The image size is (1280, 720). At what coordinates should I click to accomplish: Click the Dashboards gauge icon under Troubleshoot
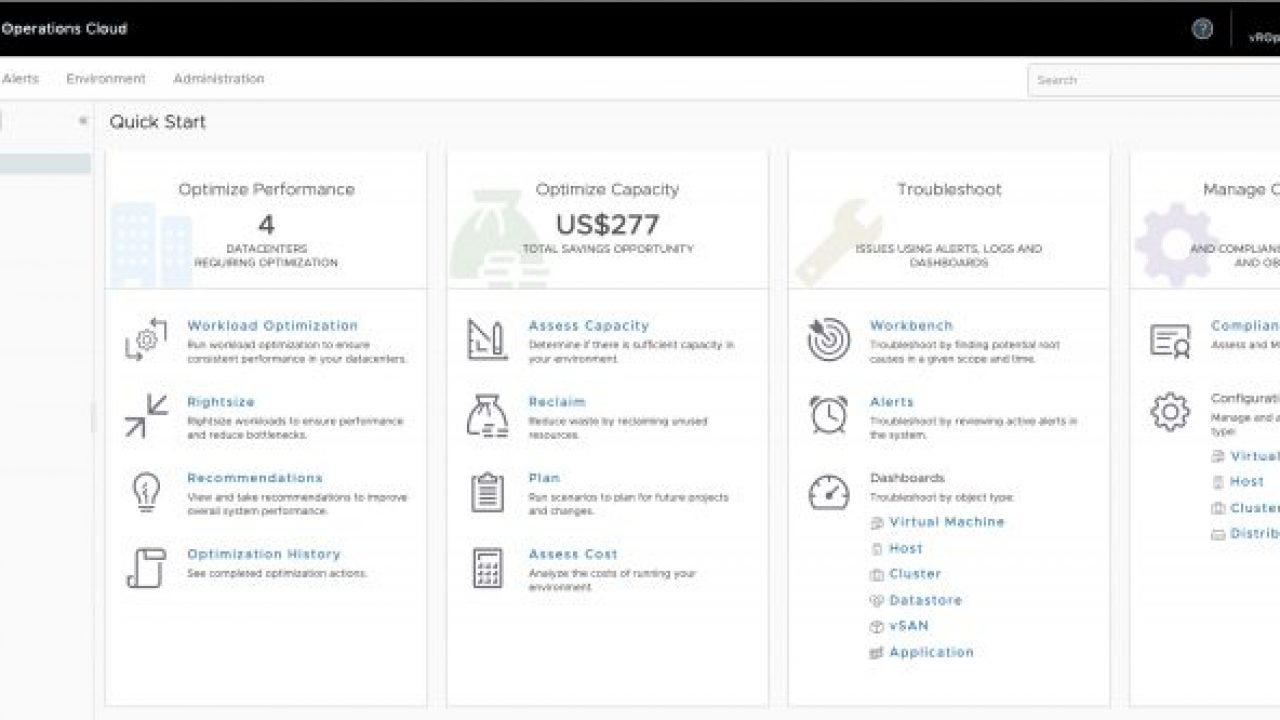click(x=828, y=491)
